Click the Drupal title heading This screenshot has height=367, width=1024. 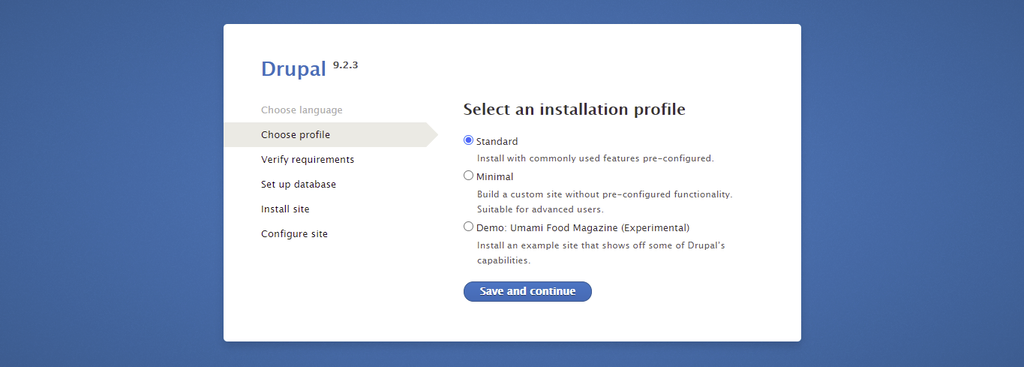tap(293, 69)
